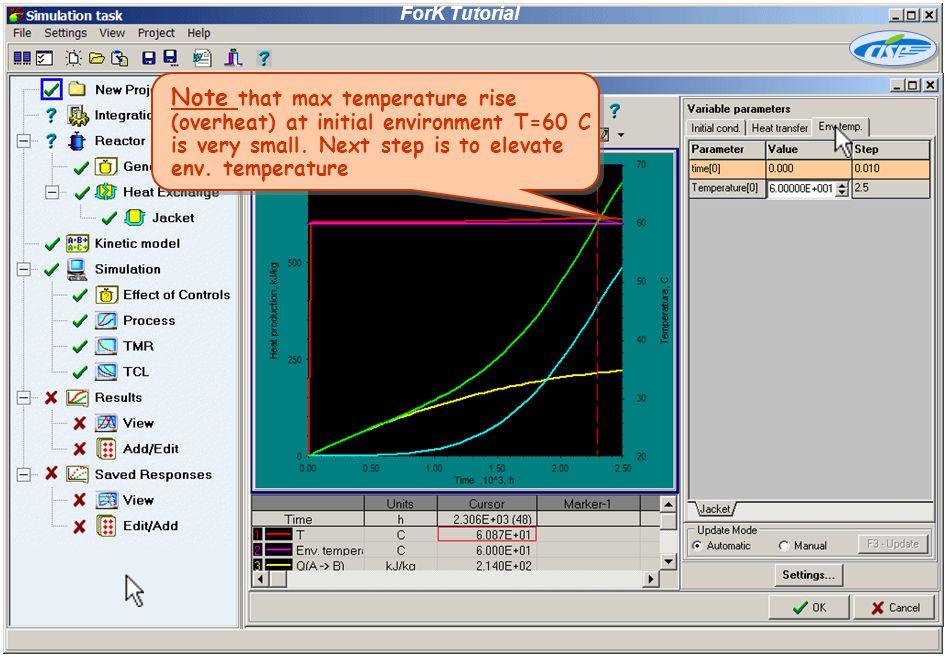Click the Simulation computer icon
Viewport: 945px width, 657px height.
click(x=77, y=269)
